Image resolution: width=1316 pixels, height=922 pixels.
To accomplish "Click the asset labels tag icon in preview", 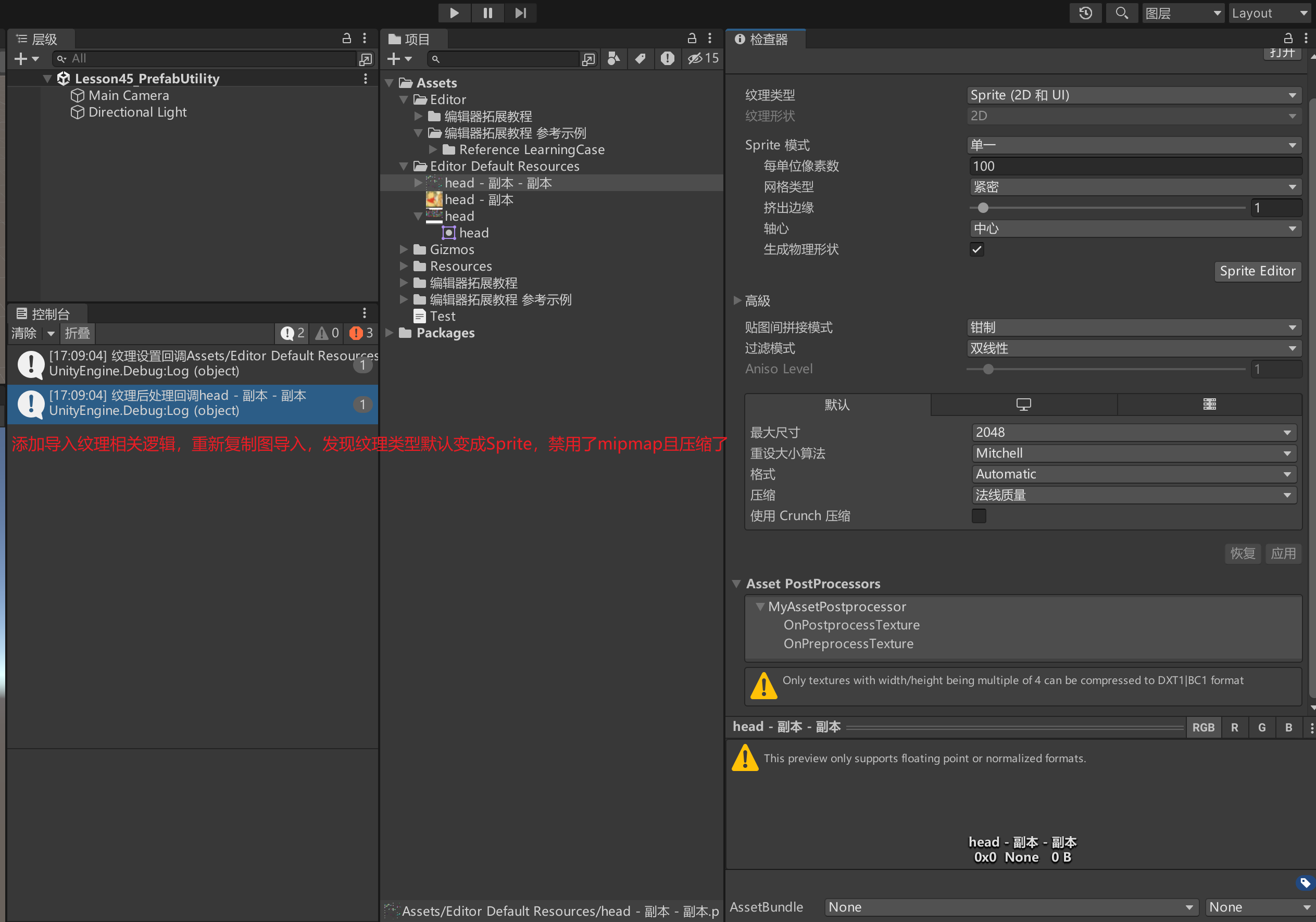I will [x=1305, y=882].
